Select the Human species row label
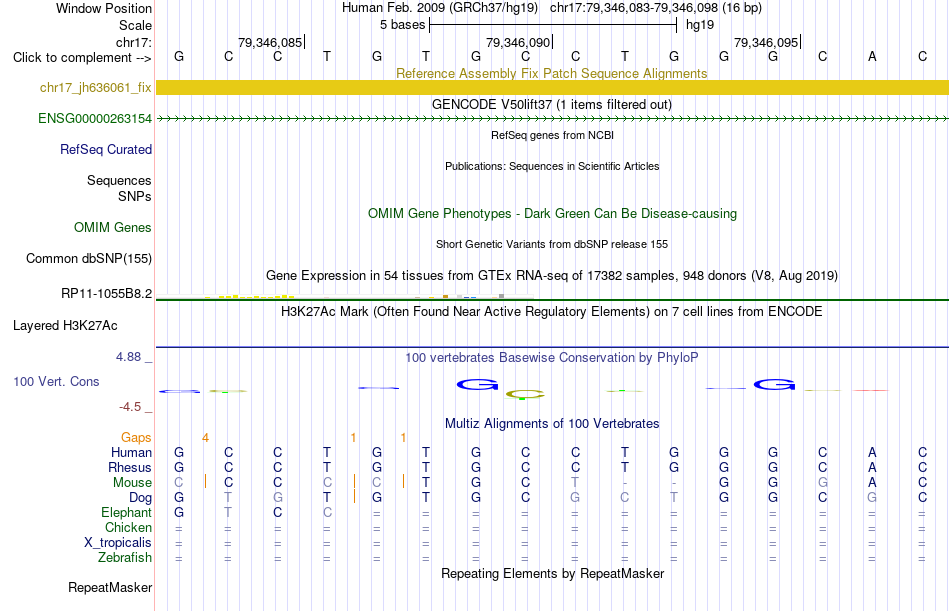 131,453
